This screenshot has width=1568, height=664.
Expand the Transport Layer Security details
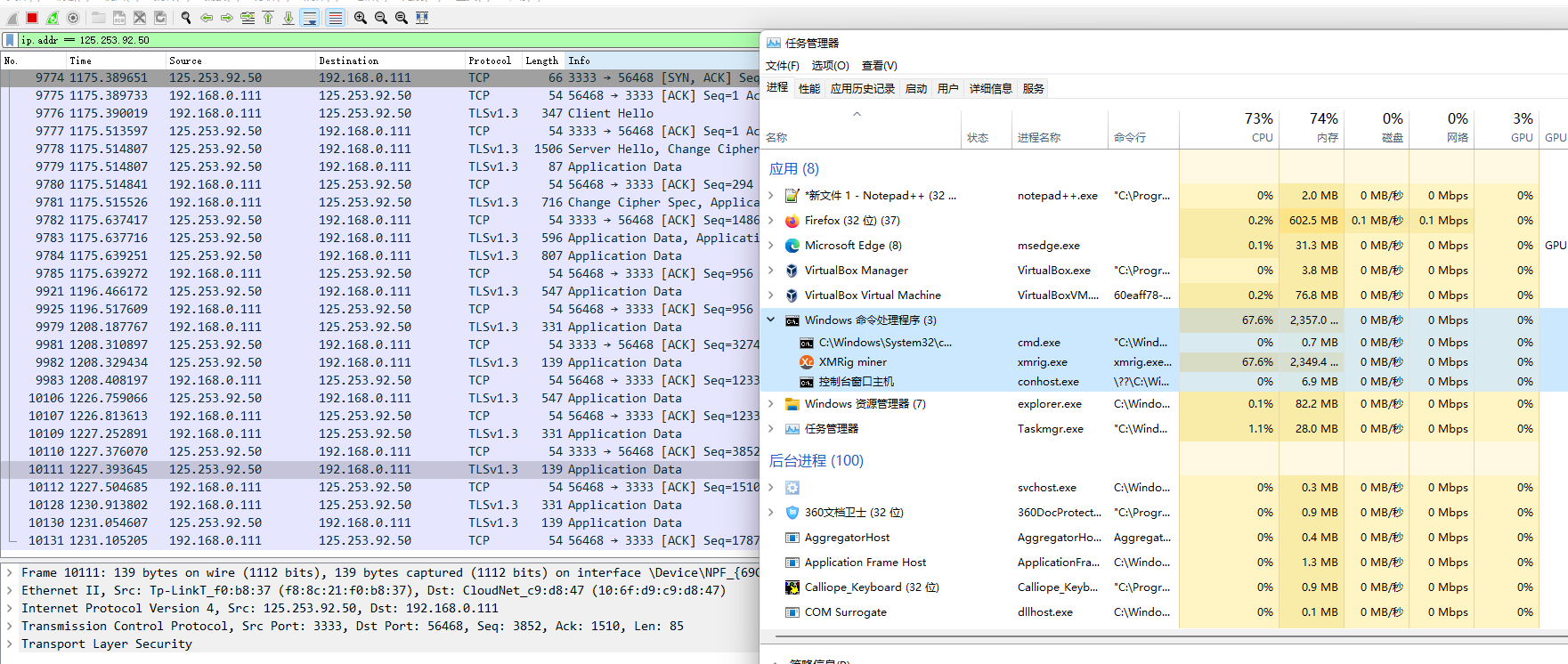10,644
